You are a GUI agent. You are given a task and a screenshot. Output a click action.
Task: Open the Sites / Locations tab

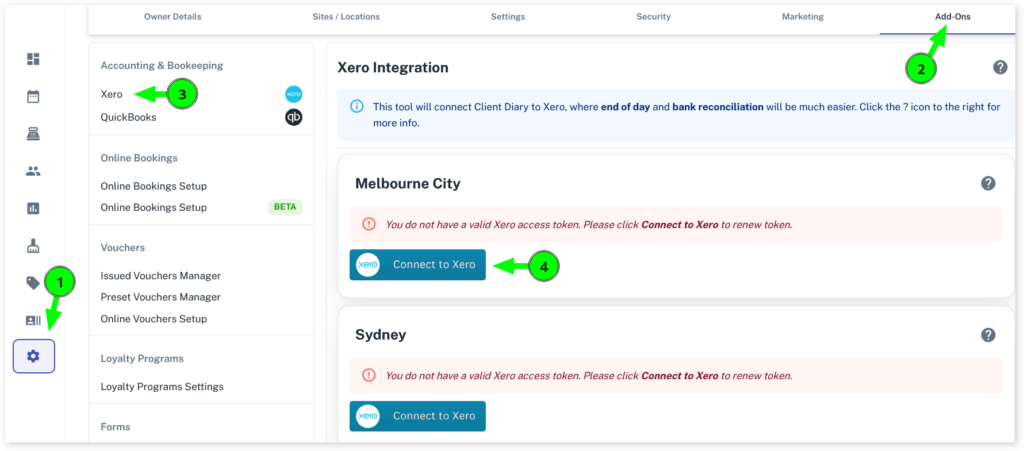(347, 17)
